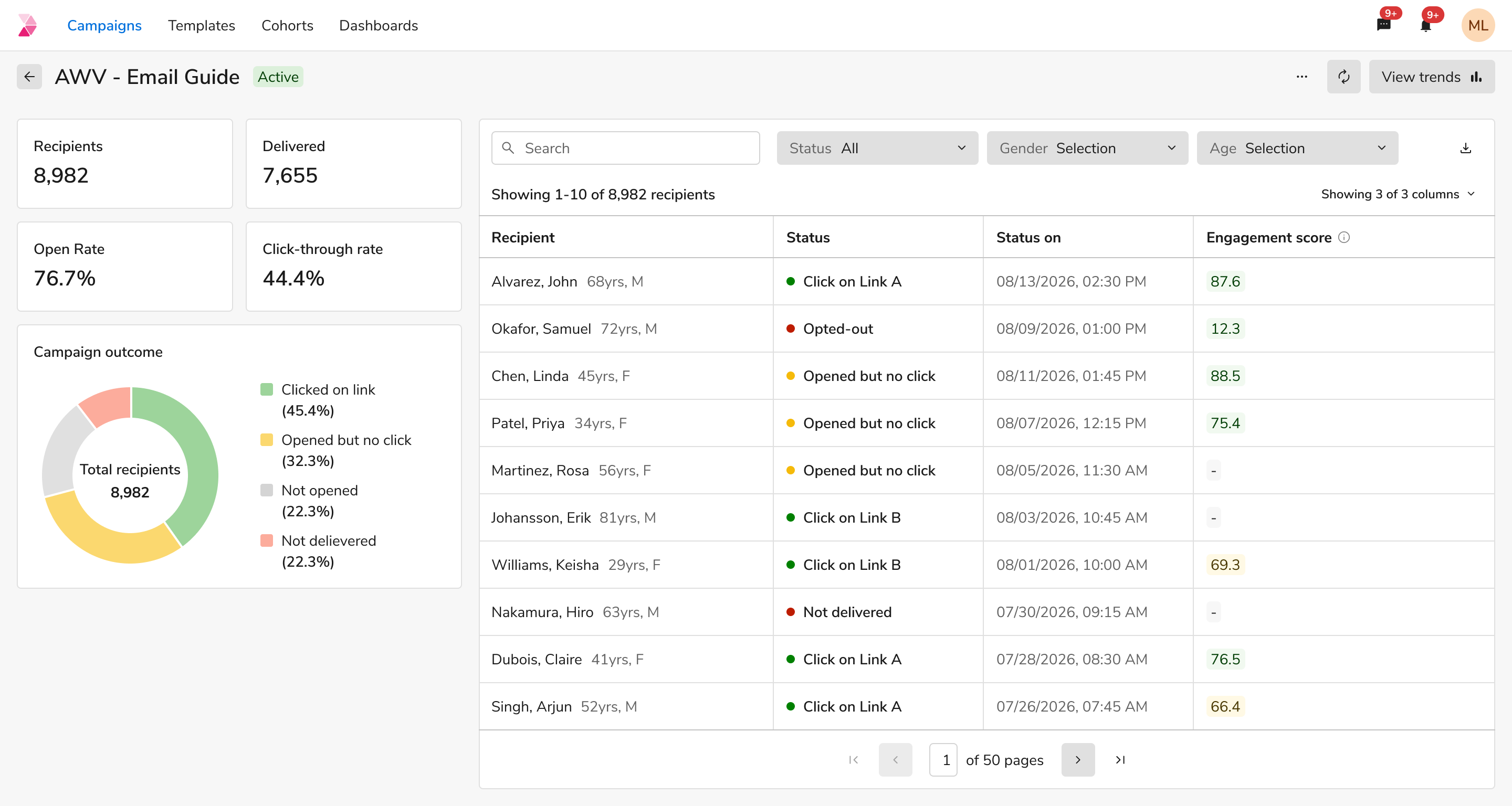Click the app logo icon

27,25
